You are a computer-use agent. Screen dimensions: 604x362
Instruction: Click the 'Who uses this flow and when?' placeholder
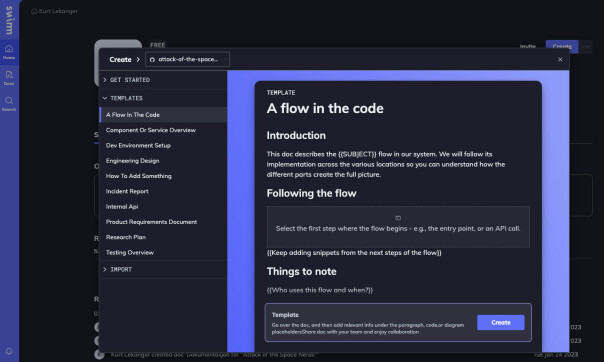click(320, 290)
